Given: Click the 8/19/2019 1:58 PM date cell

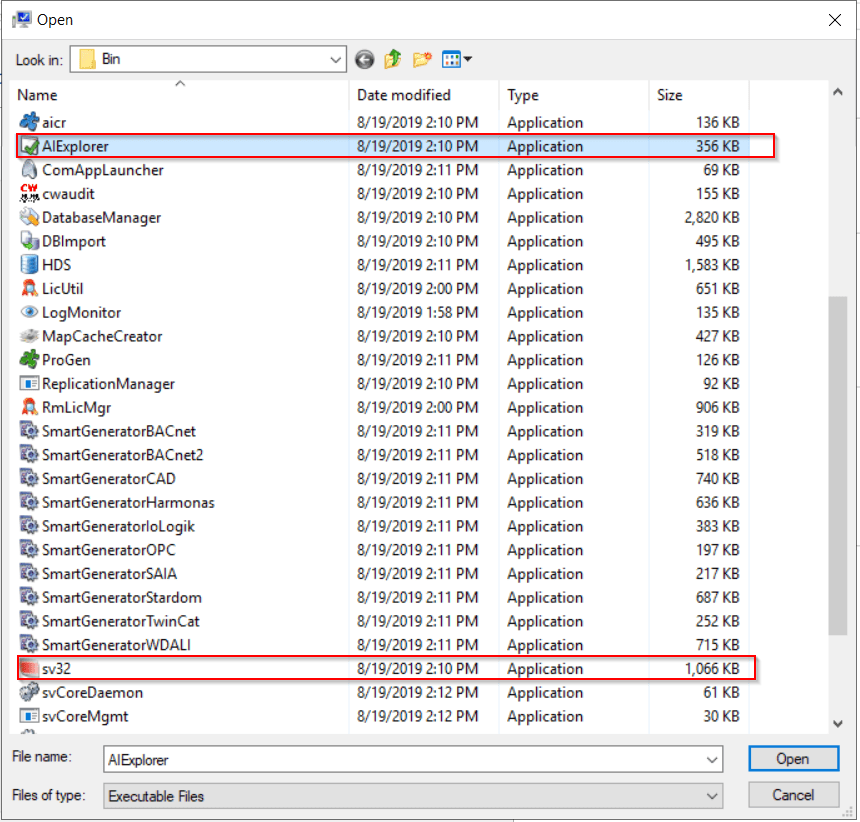Looking at the screenshot, I should pos(417,312).
